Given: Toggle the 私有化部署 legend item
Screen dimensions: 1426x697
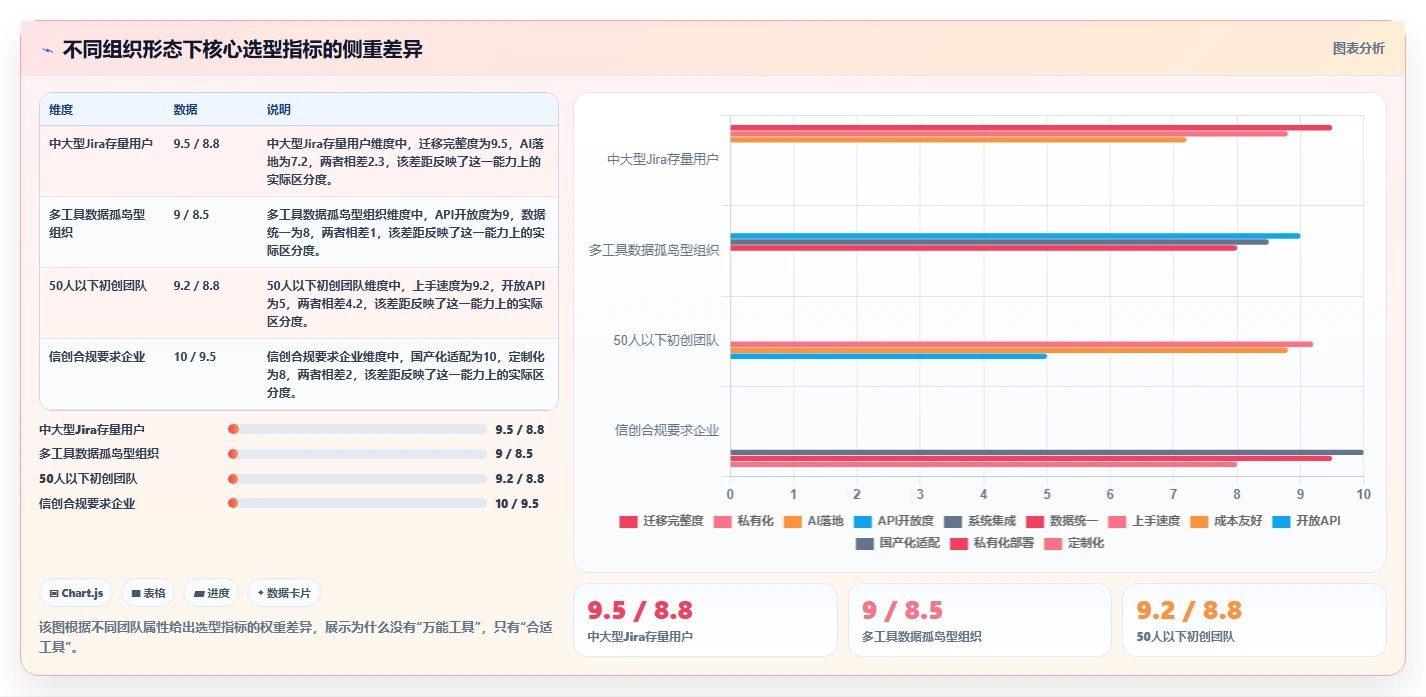Looking at the screenshot, I should [991, 543].
